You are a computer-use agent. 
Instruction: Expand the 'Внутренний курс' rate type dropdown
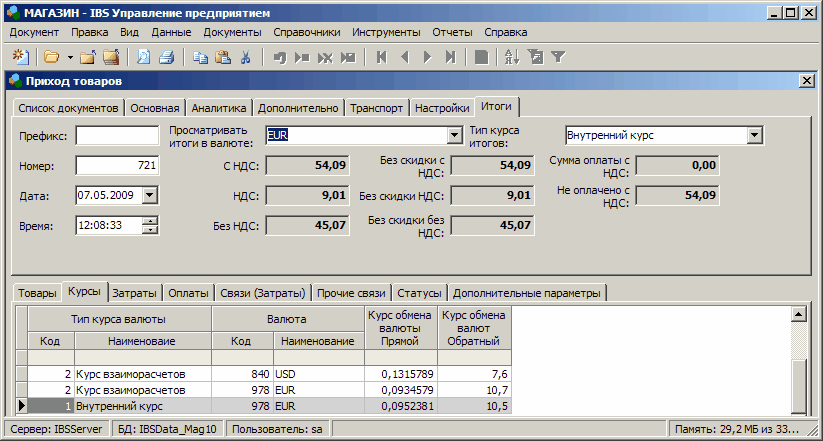pos(755,135)
